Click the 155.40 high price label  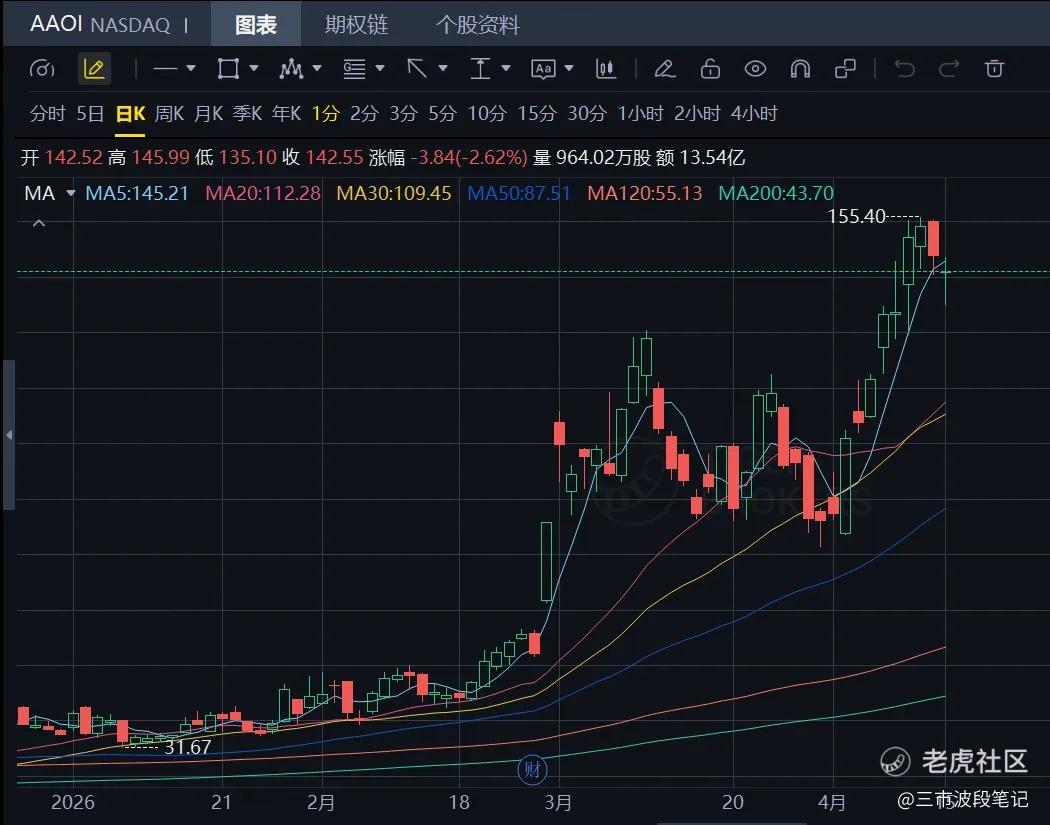click(856, 216)
